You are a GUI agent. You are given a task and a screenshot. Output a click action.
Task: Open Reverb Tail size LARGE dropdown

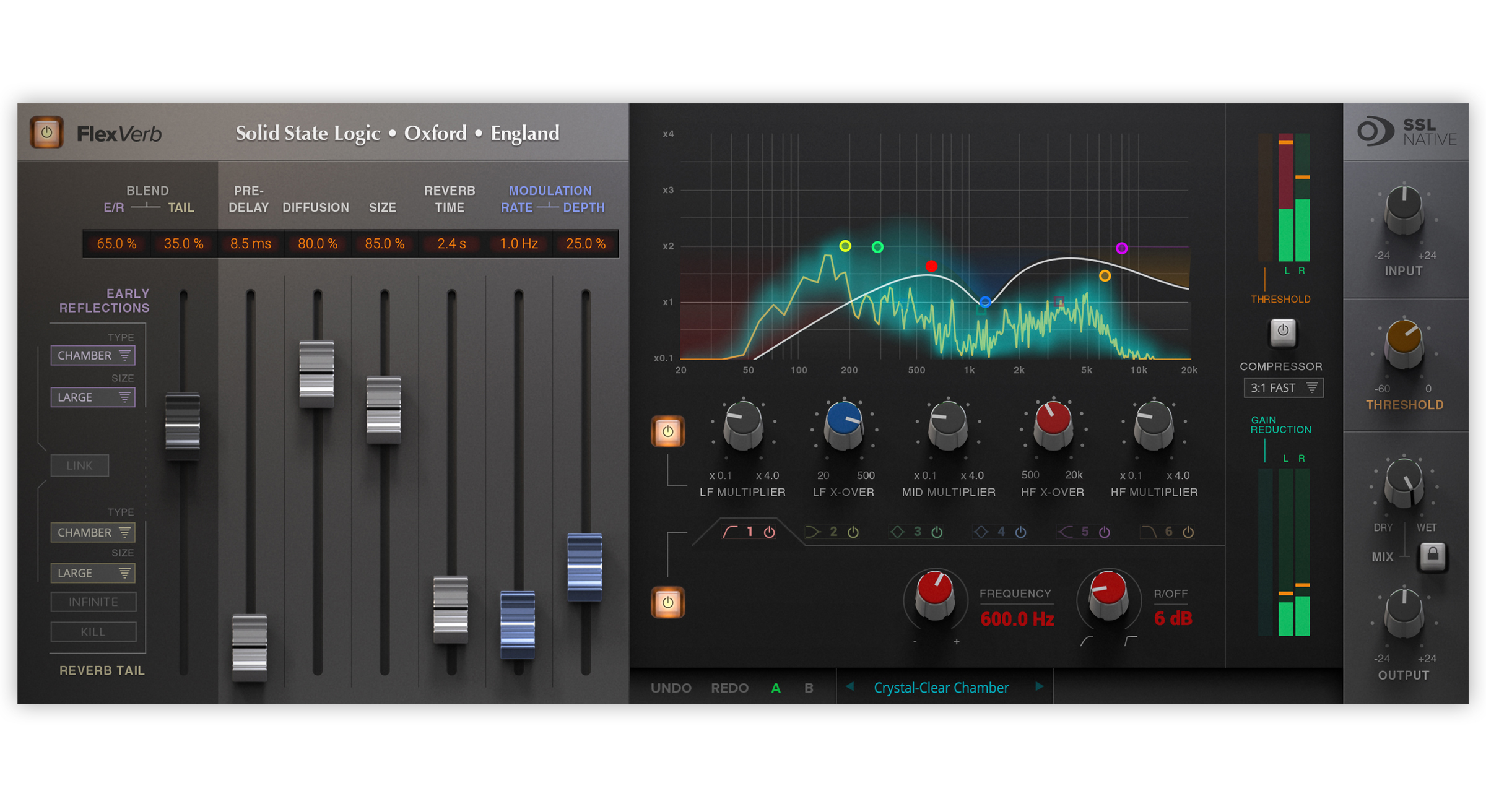[x=93, y=573]
